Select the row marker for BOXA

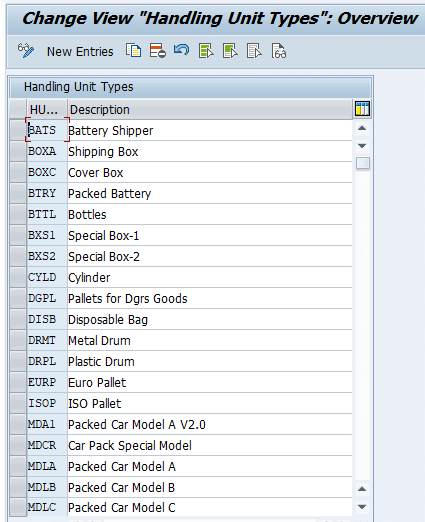[18, 151]
